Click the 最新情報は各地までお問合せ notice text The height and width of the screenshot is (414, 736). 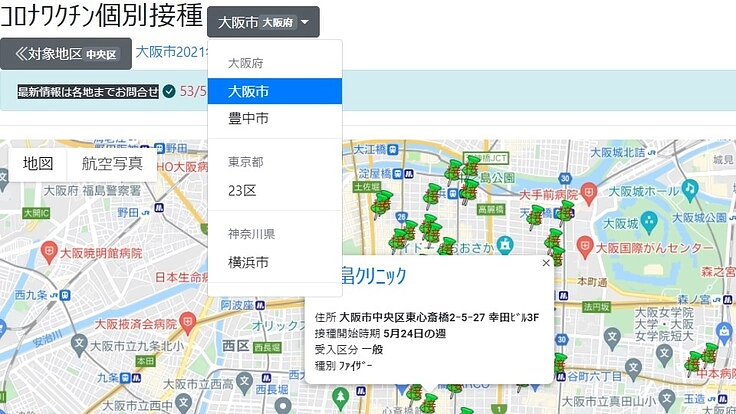tap(88, 92)
